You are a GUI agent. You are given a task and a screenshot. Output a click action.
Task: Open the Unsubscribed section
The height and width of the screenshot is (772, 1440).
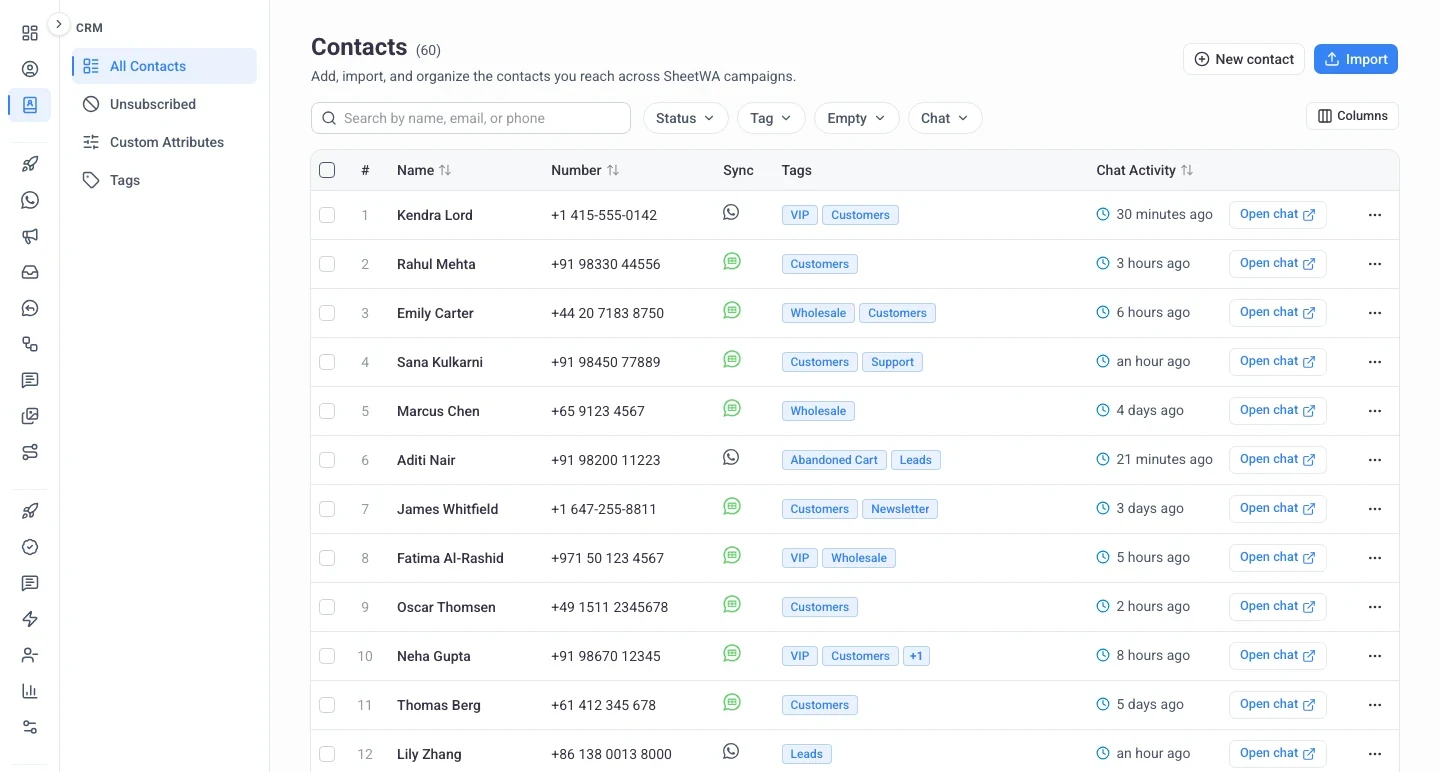click(x=164, y=104)
